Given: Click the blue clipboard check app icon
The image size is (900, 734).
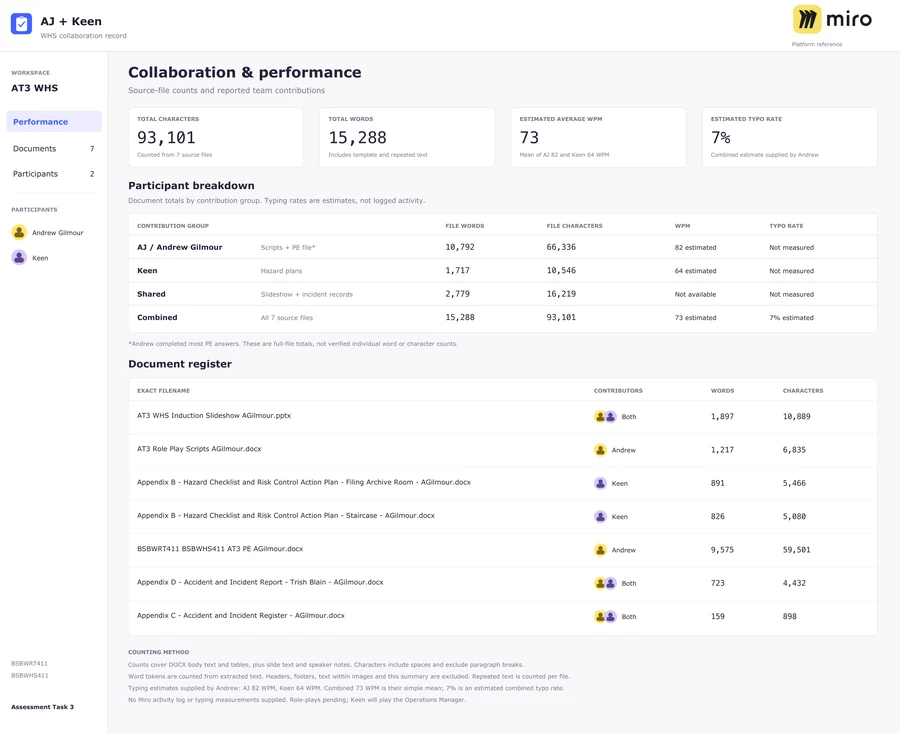Looking at the screenshot, I should (21, 24).
